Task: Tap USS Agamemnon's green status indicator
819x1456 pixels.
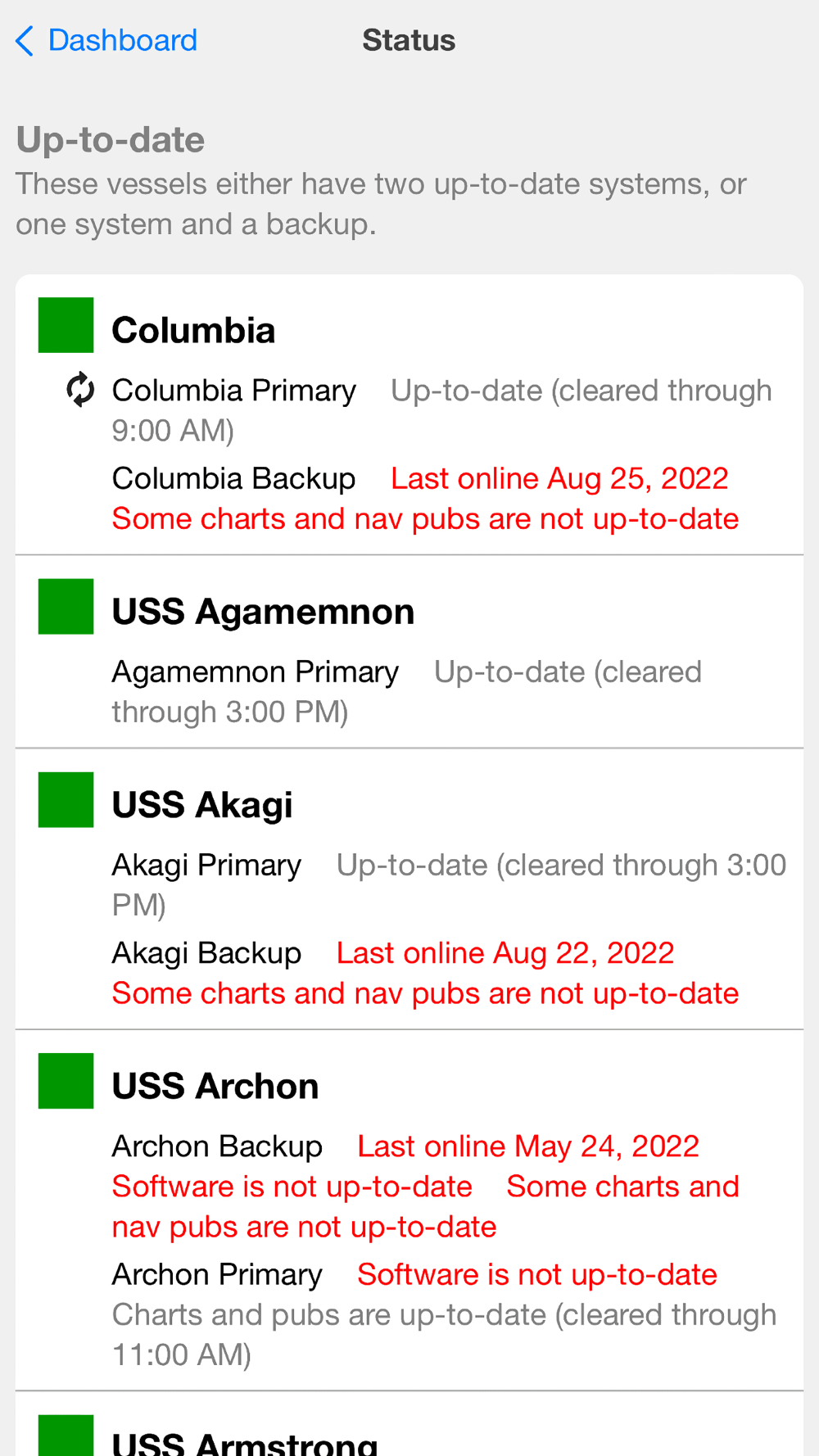Action: click(66, 607)
